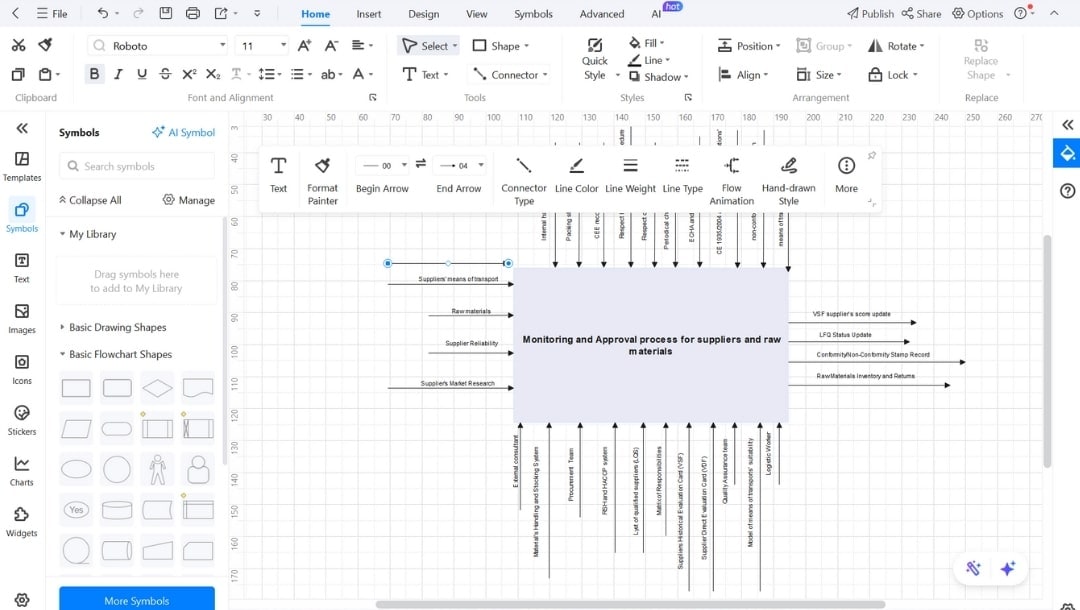Screen dimensions: 1080x610
Task: Open the Icons sidebar panel
Action: [22, 370]
